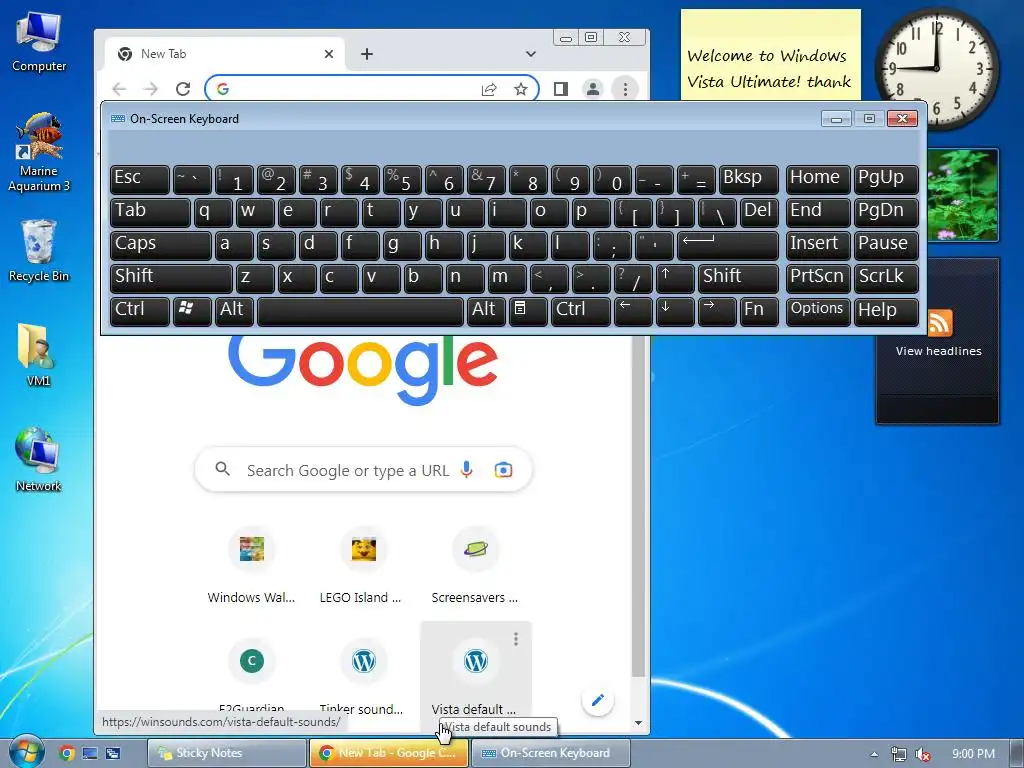Bookmark this tab with the star icon
1024x768 pixels.
tap(520, 89)
